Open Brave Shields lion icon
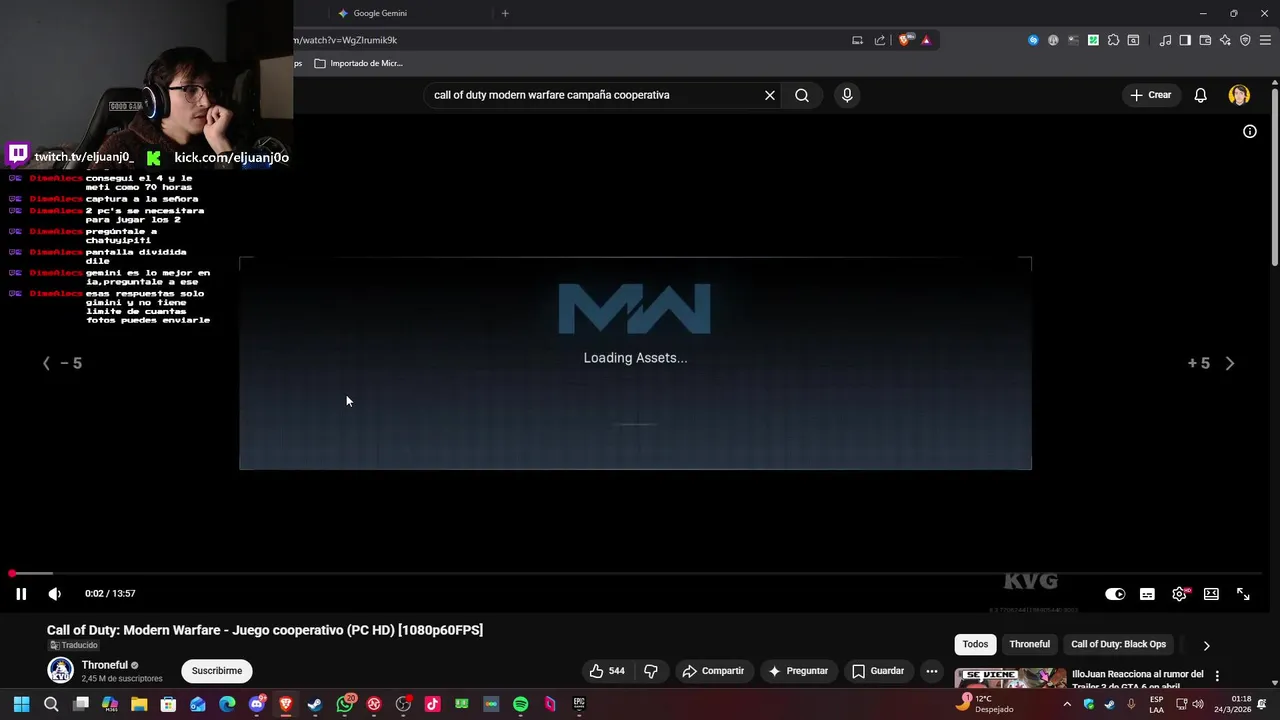This screenshot has width=1280, height=720. tap(906, 40)
